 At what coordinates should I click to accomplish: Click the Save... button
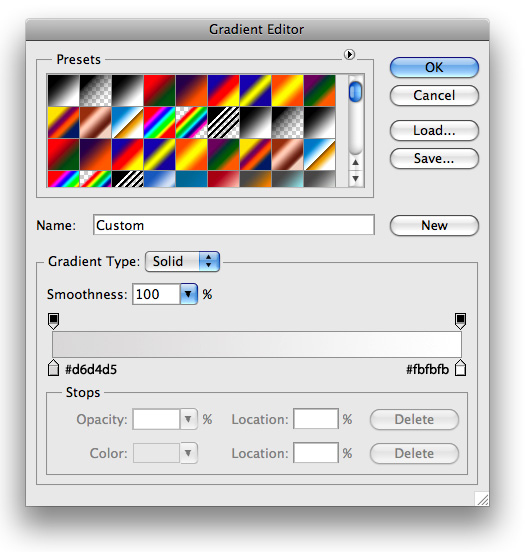[434, 158]
